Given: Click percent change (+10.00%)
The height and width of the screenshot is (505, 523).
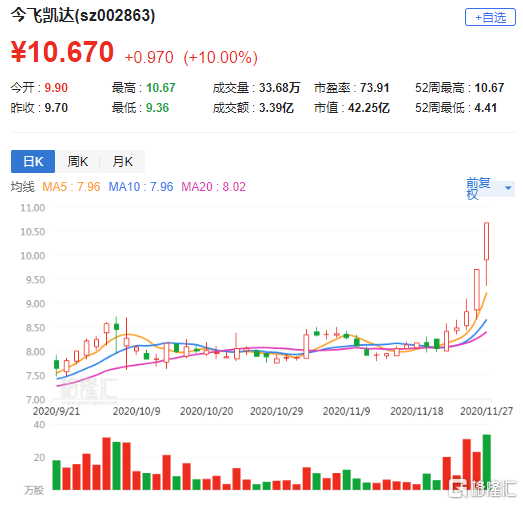Looking at the screenshot, I should pyautogui.click(x=220, y=57).
